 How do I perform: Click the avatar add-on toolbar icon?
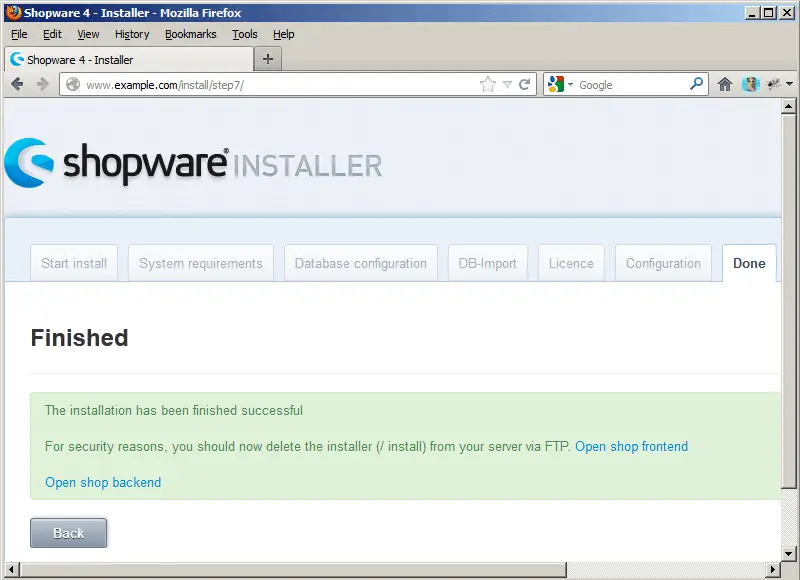click(x=751, y=84)
